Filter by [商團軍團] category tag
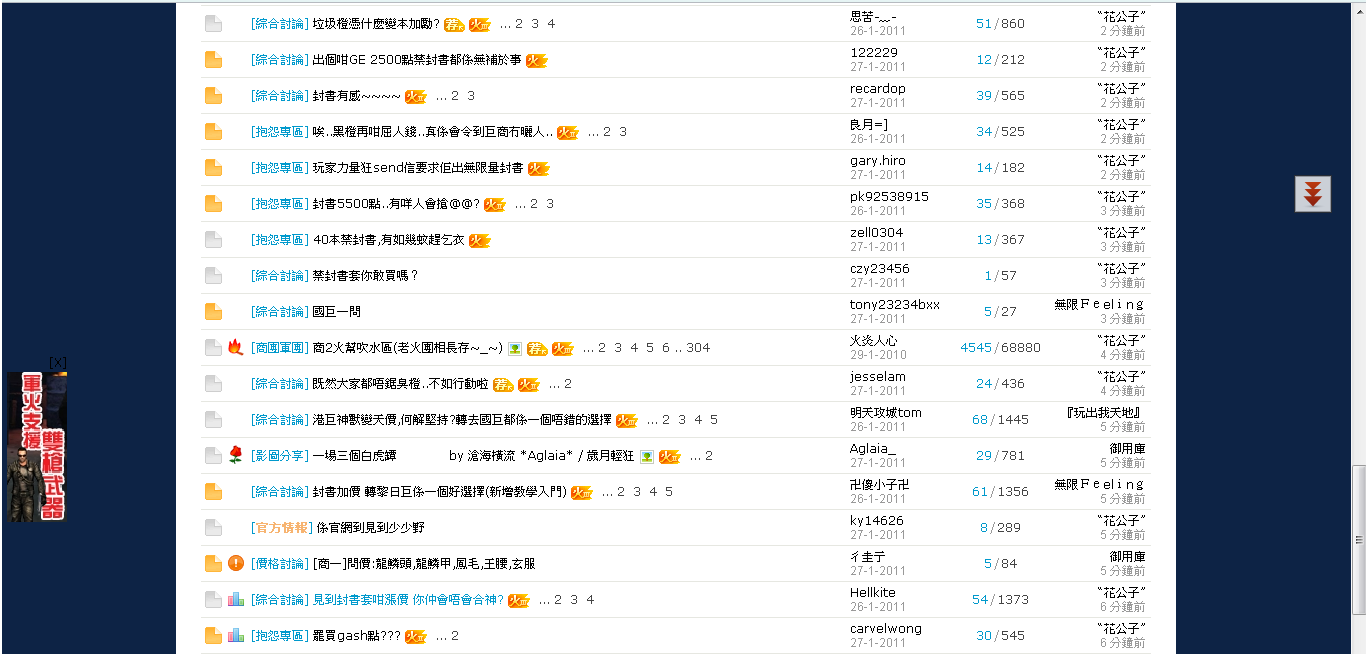 280,348
